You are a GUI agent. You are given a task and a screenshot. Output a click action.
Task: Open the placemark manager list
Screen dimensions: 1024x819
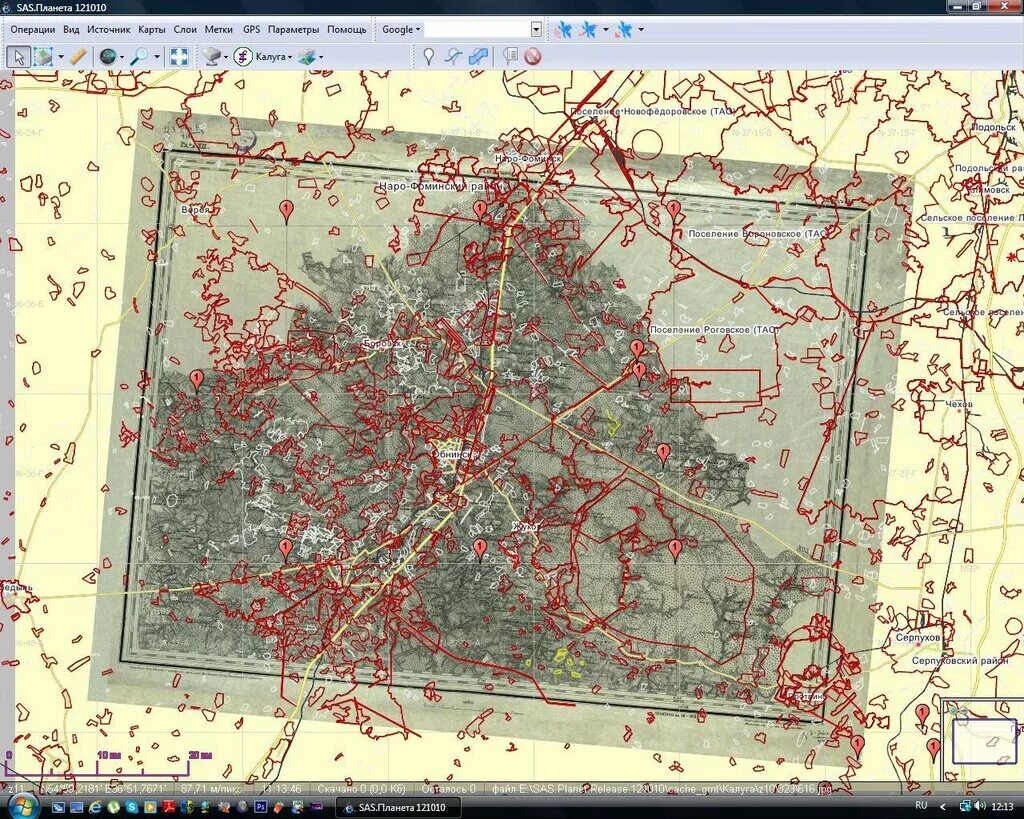click(511, 57)
